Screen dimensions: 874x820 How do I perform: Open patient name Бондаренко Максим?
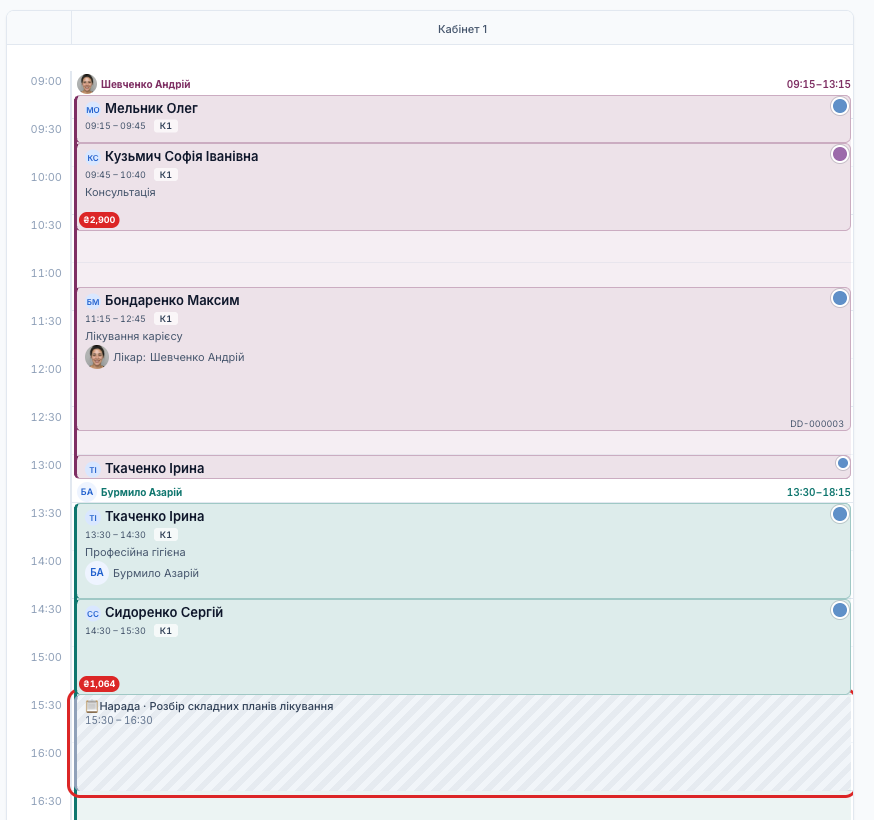pyautogui.click(x=172, y=300)
